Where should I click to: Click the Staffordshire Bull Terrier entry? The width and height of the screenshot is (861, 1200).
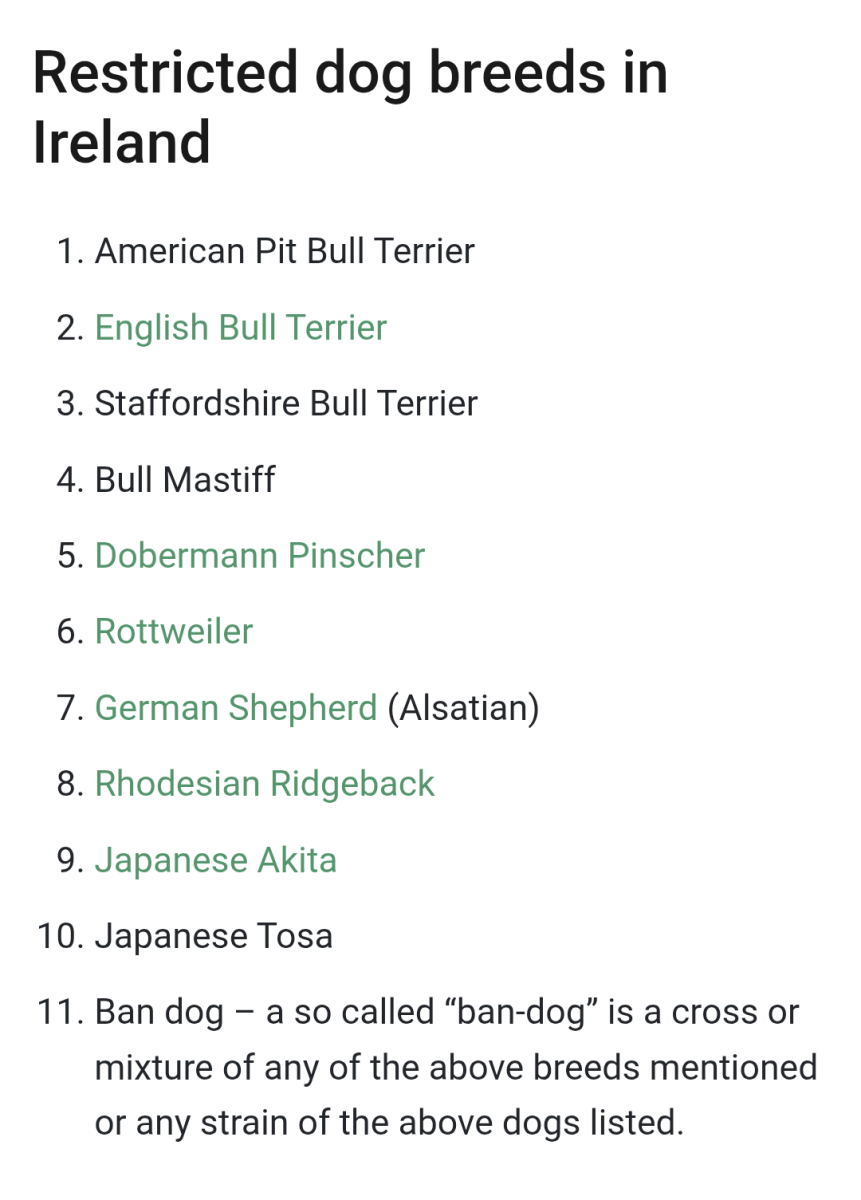coord(286,404)
